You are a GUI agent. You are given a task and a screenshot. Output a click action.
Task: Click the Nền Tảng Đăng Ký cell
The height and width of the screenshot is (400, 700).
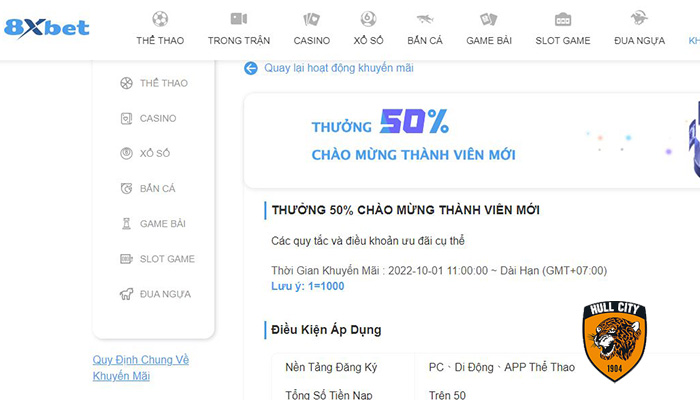pos(331,367)
